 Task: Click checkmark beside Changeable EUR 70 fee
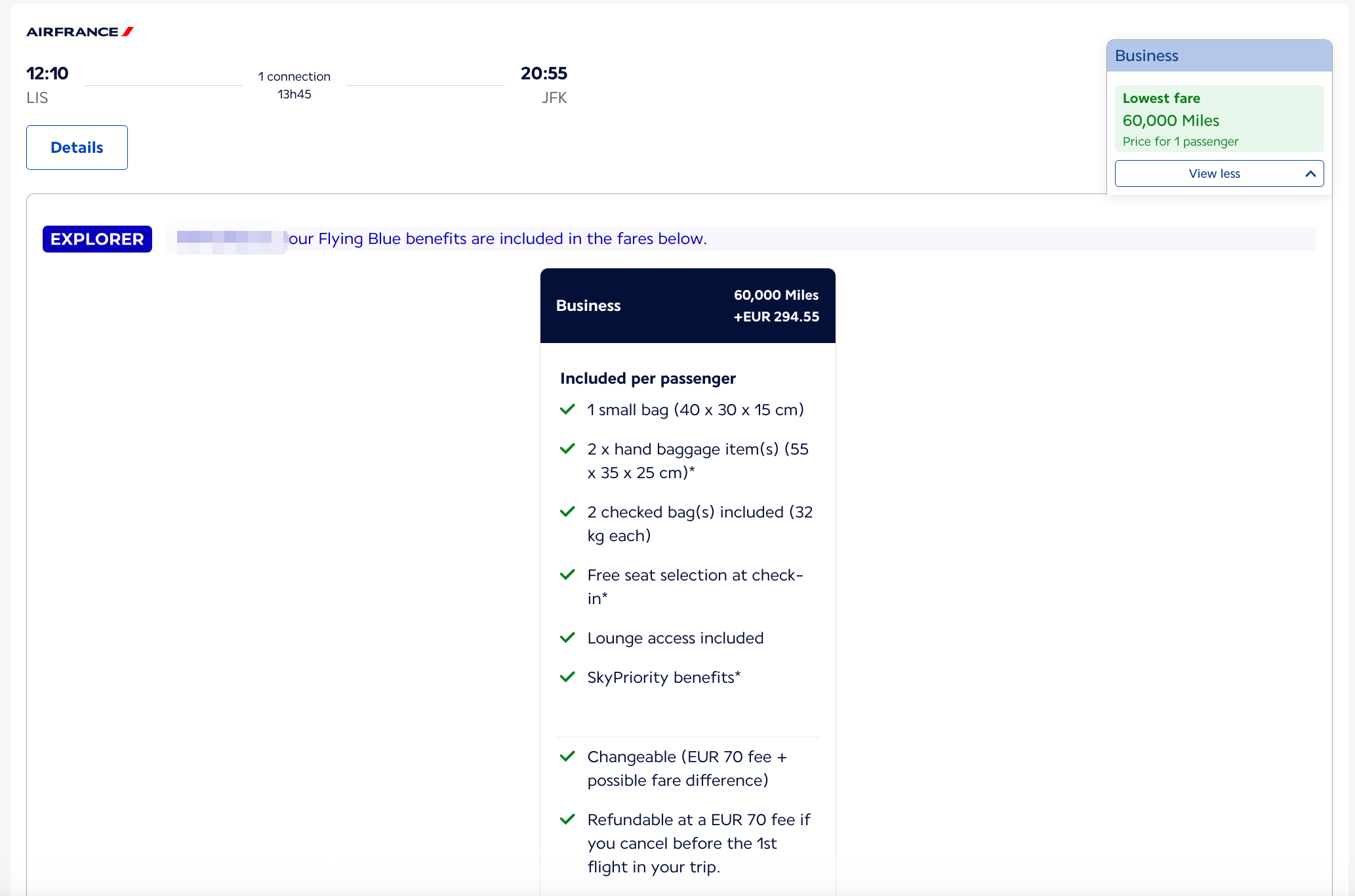coord(567,757)
